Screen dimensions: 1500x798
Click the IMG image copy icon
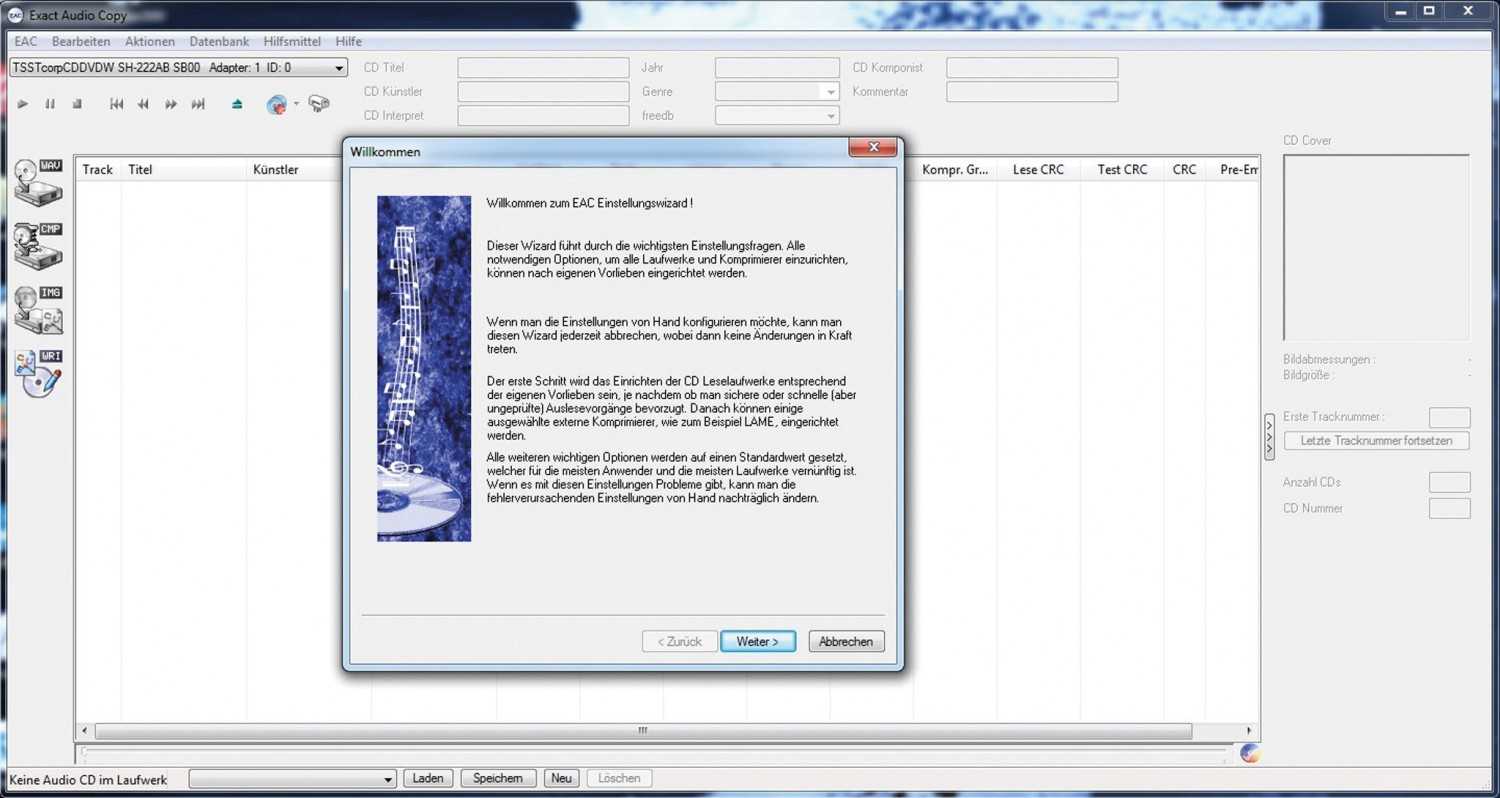pos(39,310)
